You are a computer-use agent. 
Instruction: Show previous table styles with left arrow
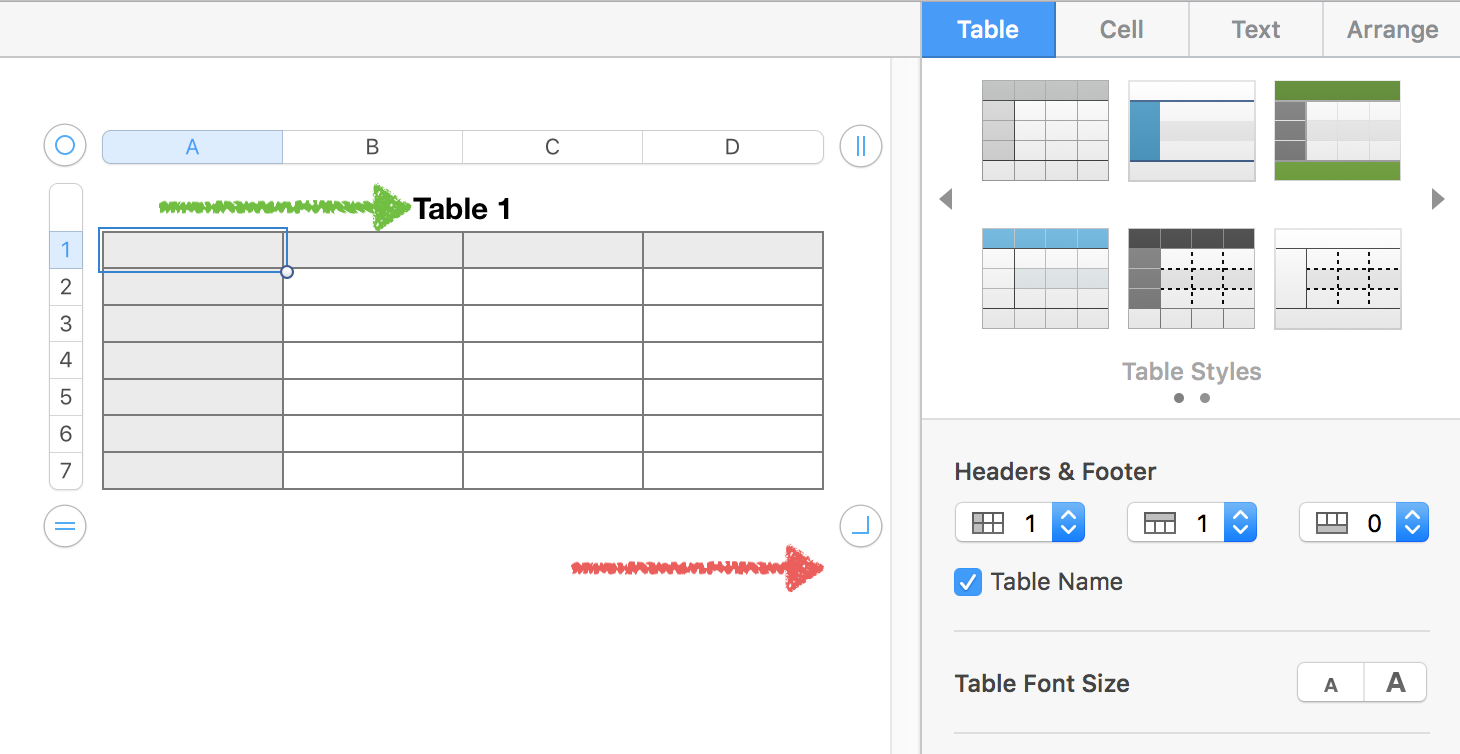coord(946,200)
